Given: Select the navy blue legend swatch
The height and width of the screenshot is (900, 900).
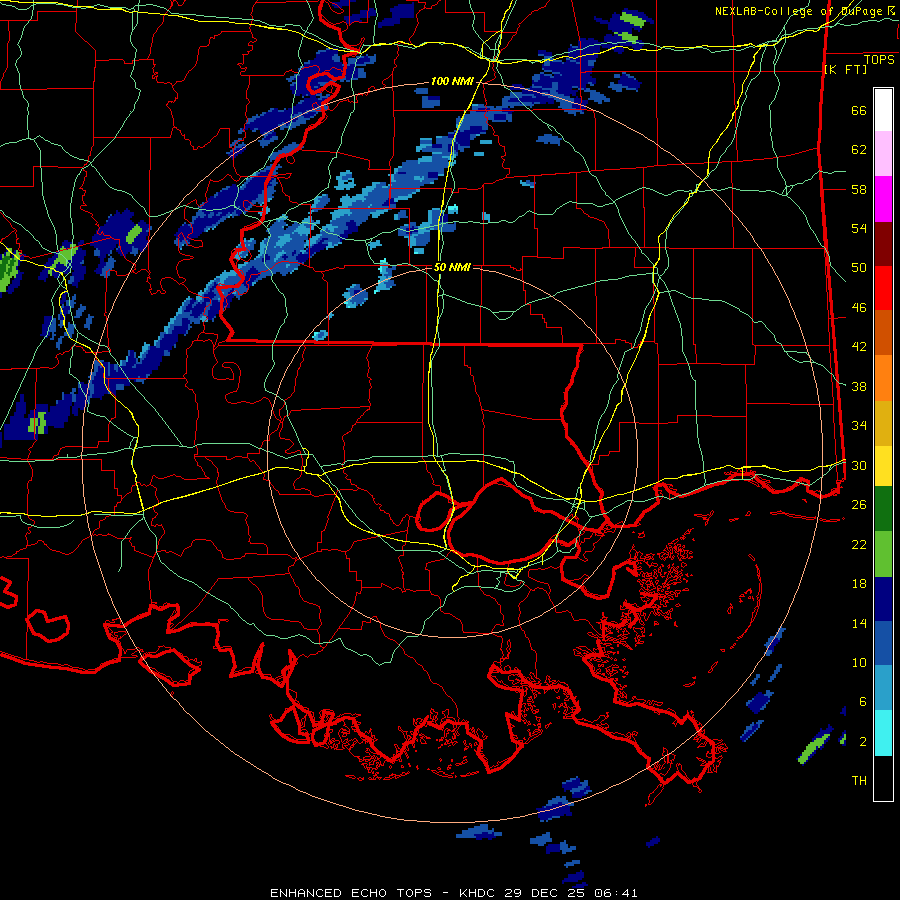Looking at the screenshot, I should (x=883, y=599).
